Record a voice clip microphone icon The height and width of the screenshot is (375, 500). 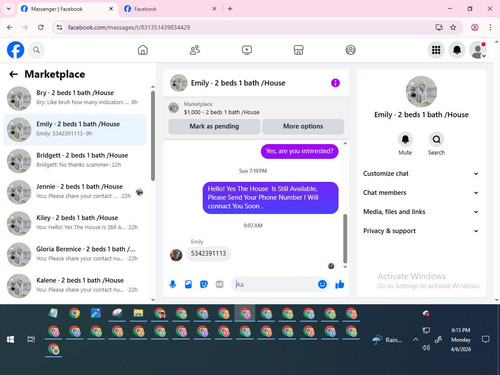(173, 284)
